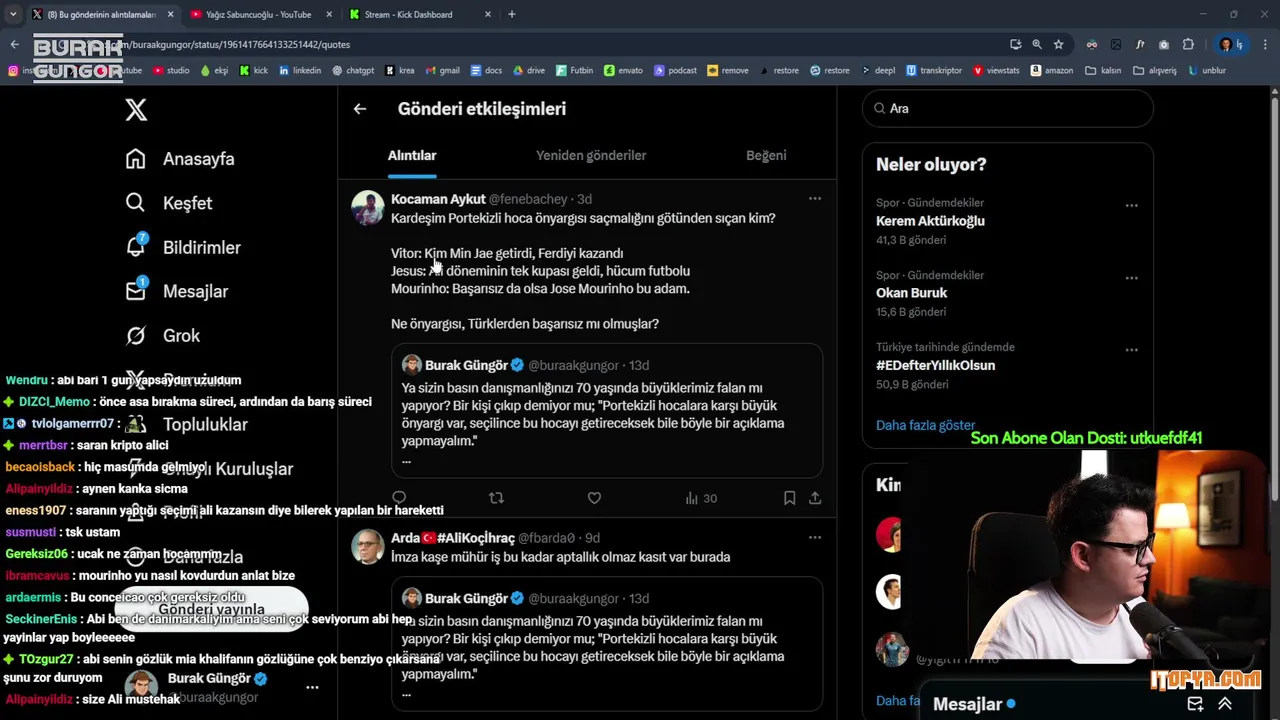
Task: View analytics showing 30 views
Action: [x=701, y=498]
